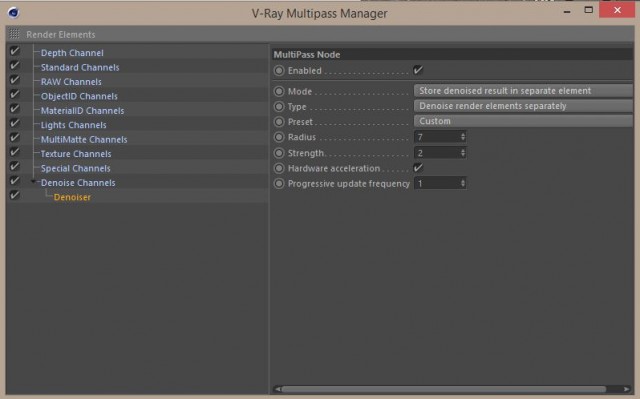
Task: Click the Enabled animation dot
Action: 279,71
